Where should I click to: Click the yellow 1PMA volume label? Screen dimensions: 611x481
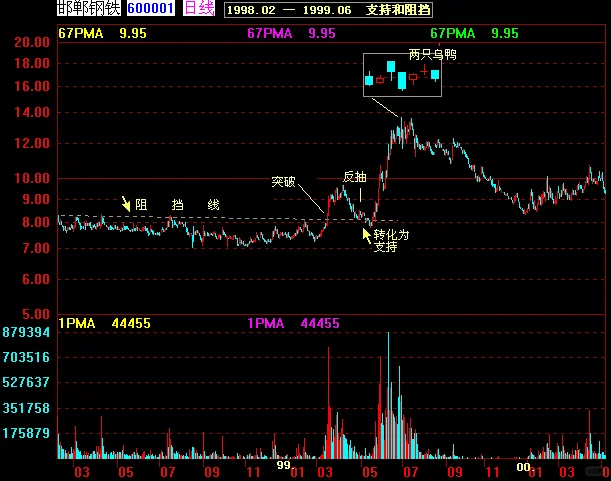pos(77,324)
